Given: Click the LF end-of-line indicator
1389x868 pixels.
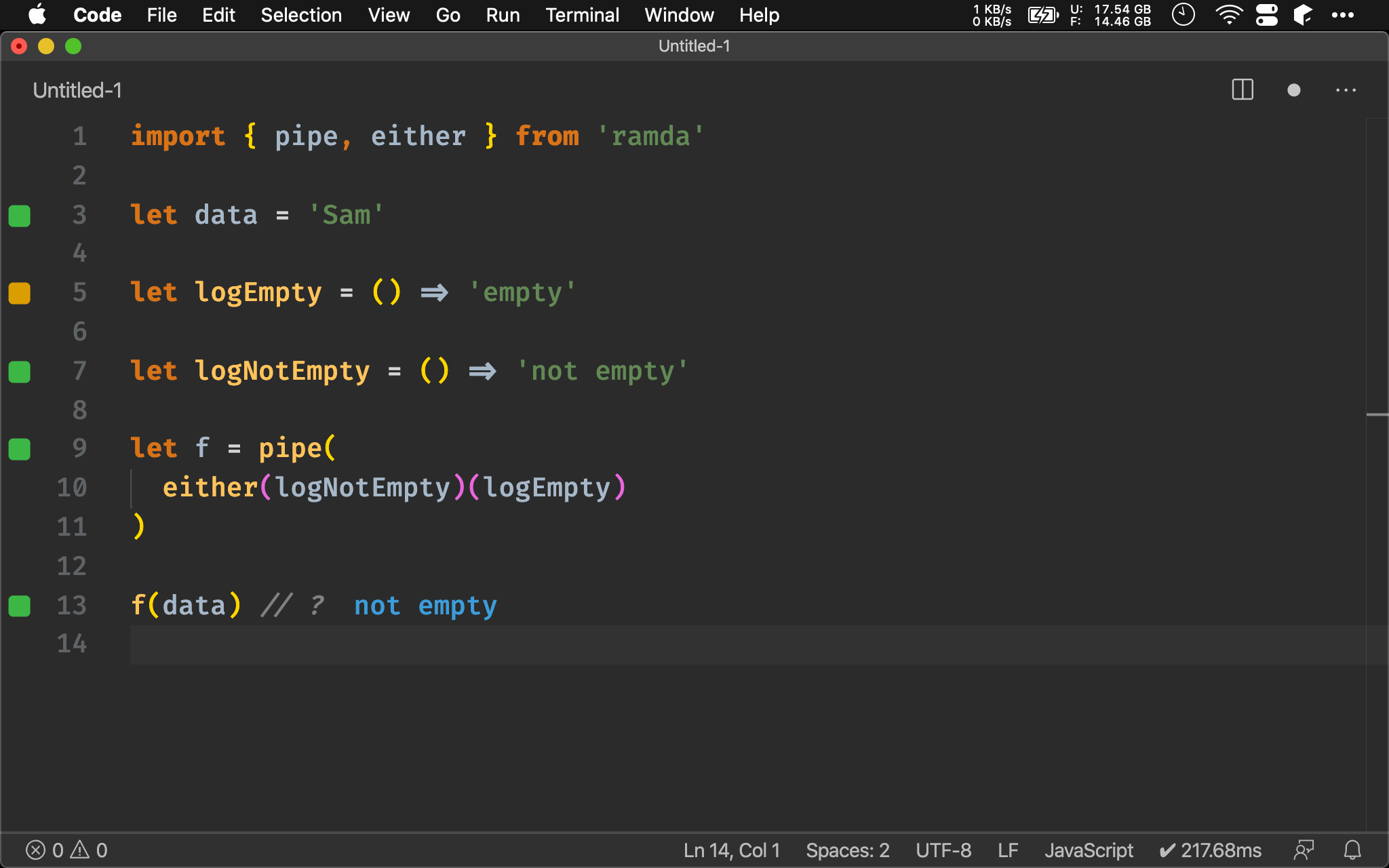Looking at the screenshot, I should coord(1008,850).
